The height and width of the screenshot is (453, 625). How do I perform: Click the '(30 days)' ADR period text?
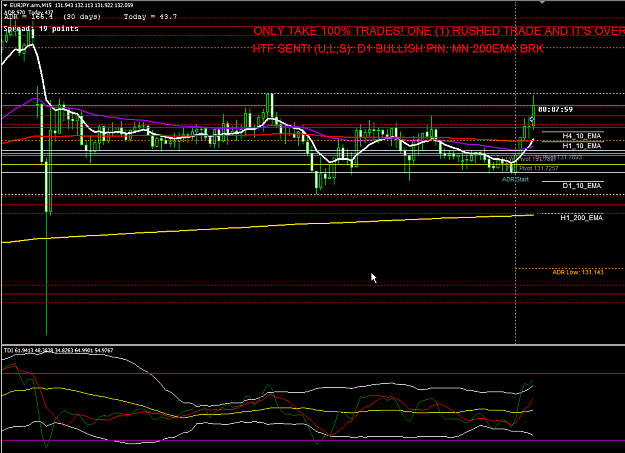(82, 17)
